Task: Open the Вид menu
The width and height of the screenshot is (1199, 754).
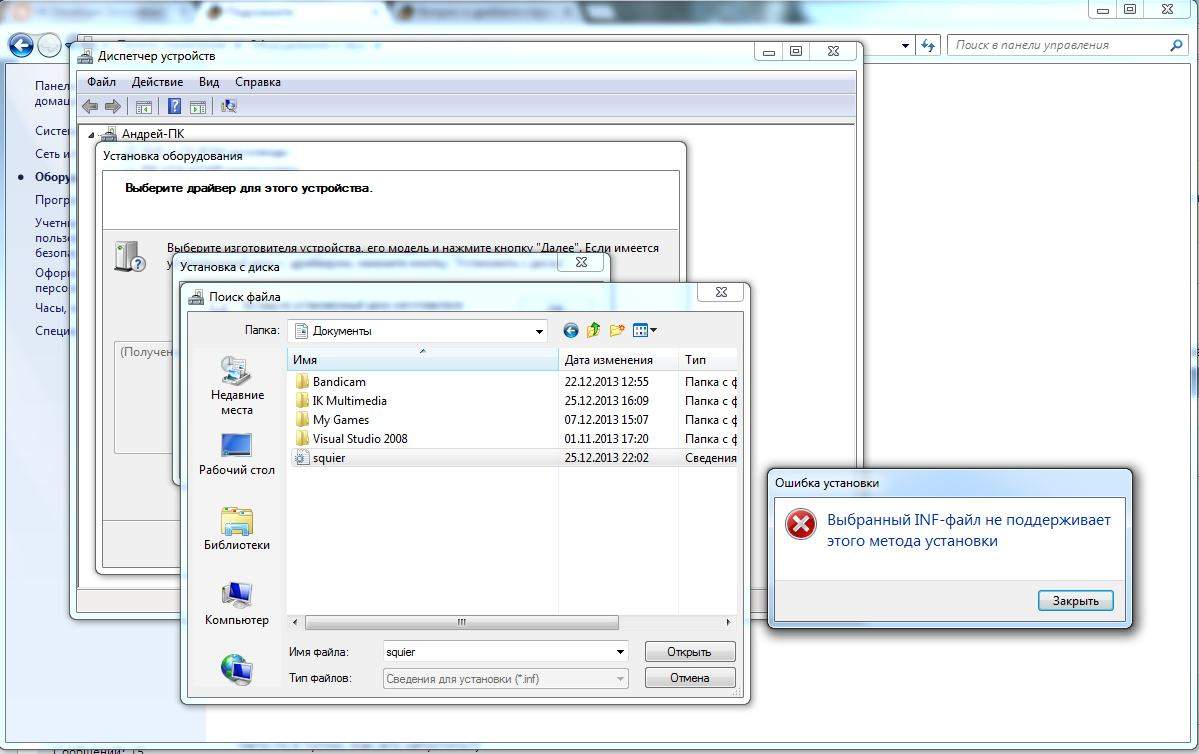Action: (209, 82)
